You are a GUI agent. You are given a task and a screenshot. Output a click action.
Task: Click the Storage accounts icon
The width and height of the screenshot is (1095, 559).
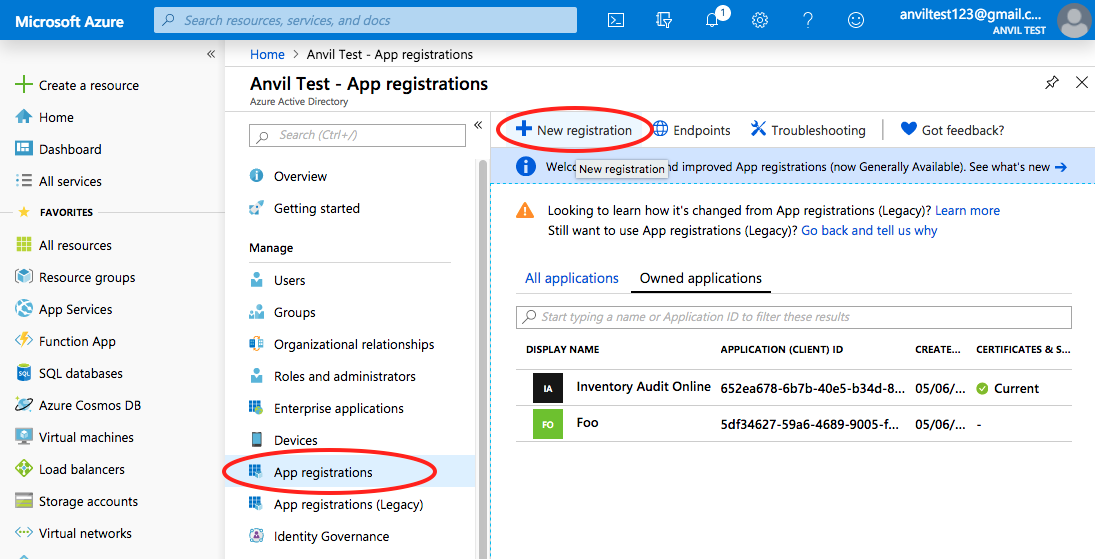tap(24, 501)
